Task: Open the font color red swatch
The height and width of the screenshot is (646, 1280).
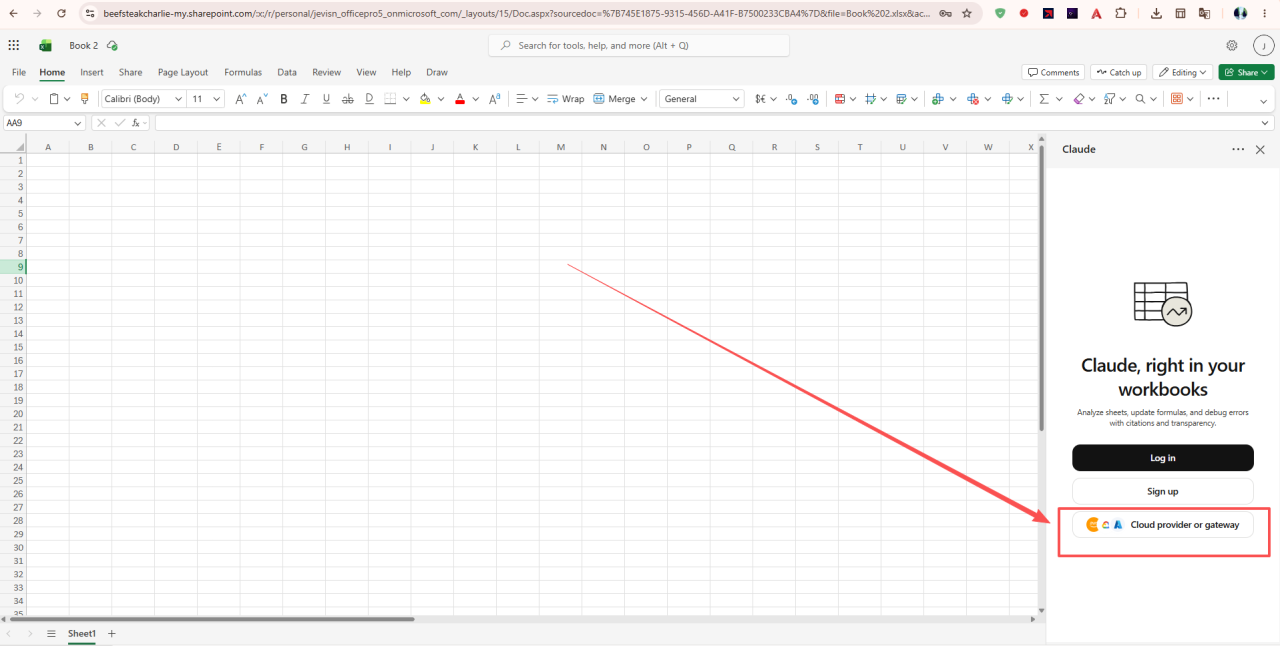Action: tap(460, 99)
